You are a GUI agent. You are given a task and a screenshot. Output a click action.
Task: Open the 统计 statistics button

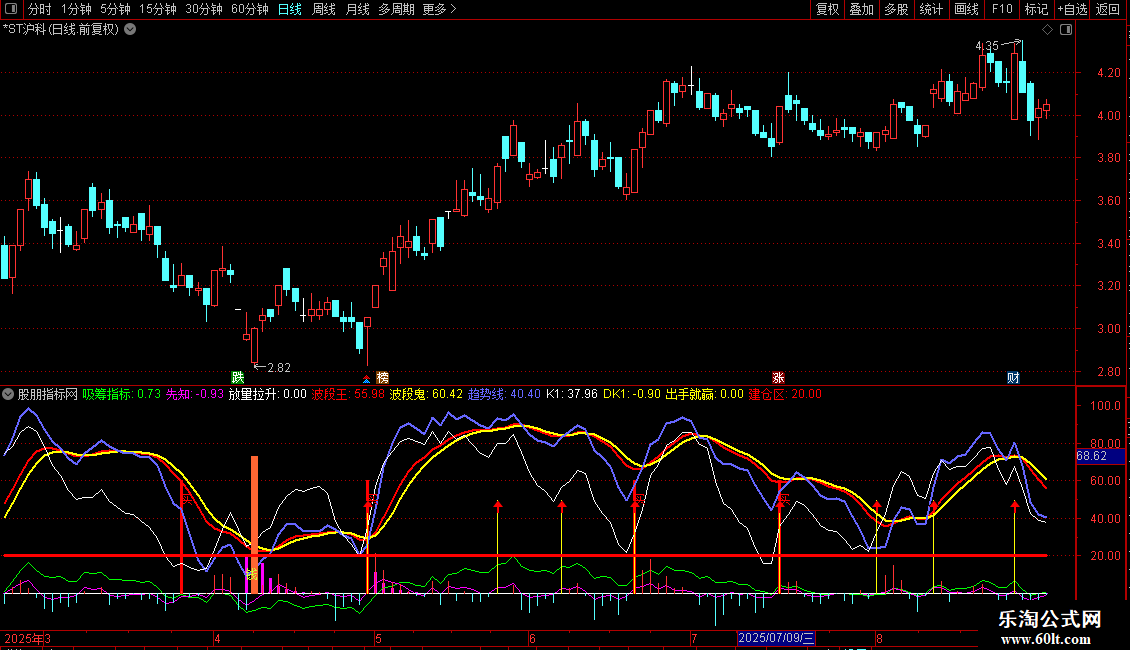tap(930, 9)
